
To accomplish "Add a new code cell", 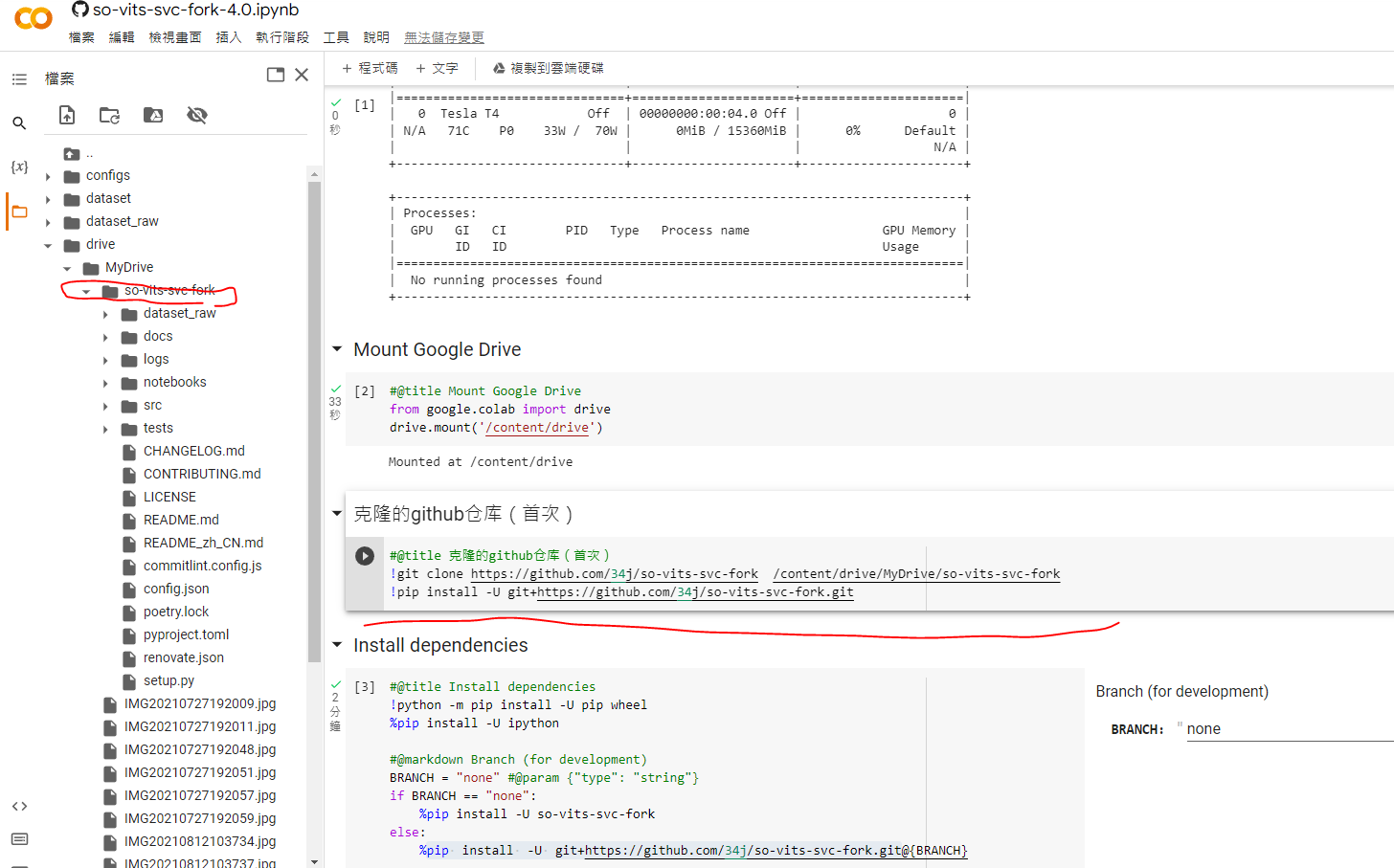I will coord(370,68).
